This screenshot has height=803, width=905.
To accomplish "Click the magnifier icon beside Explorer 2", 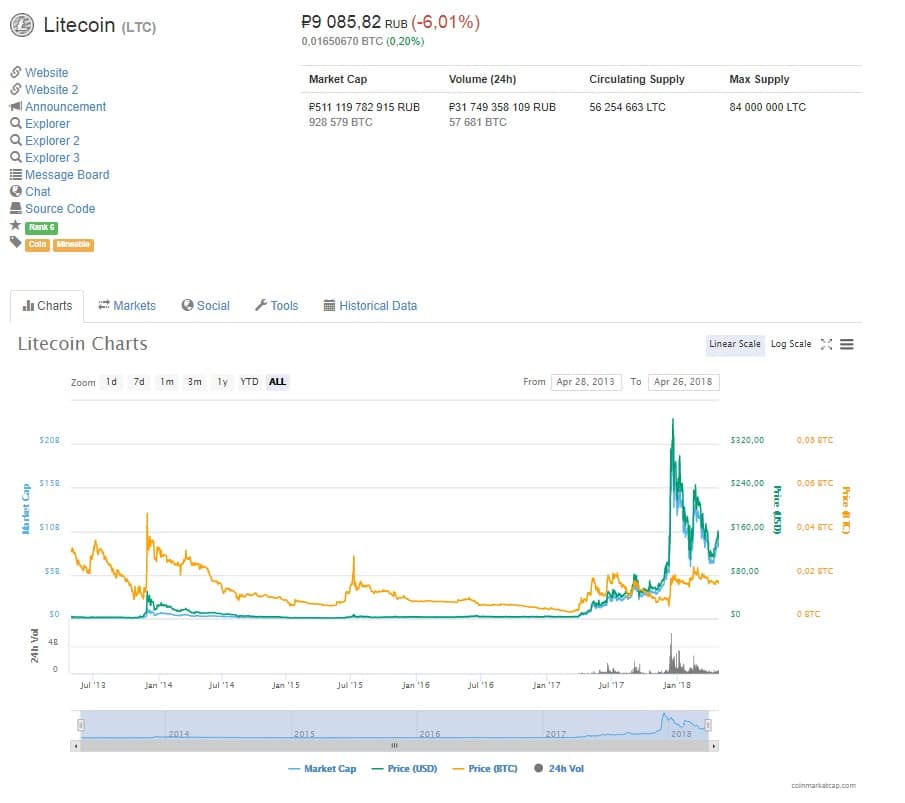I will click(x=16, y=140).
